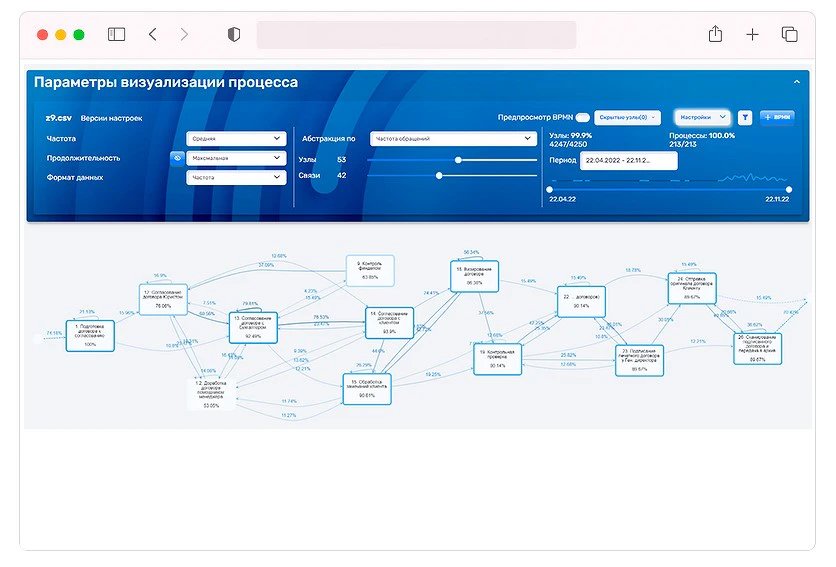Select node 12. Согласование договора Юристом

(163, 300)
